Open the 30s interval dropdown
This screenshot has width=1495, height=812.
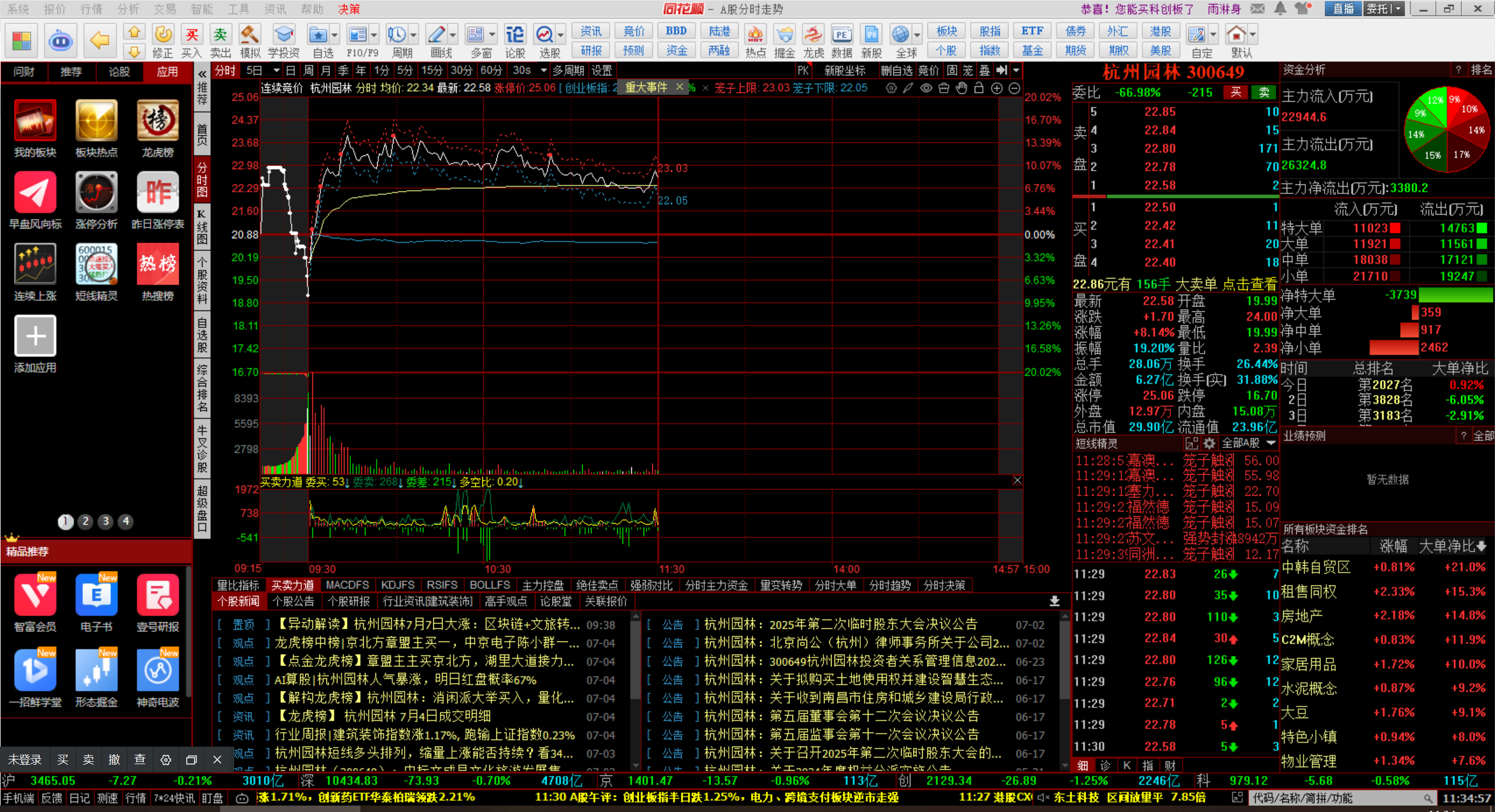point(543,71)
